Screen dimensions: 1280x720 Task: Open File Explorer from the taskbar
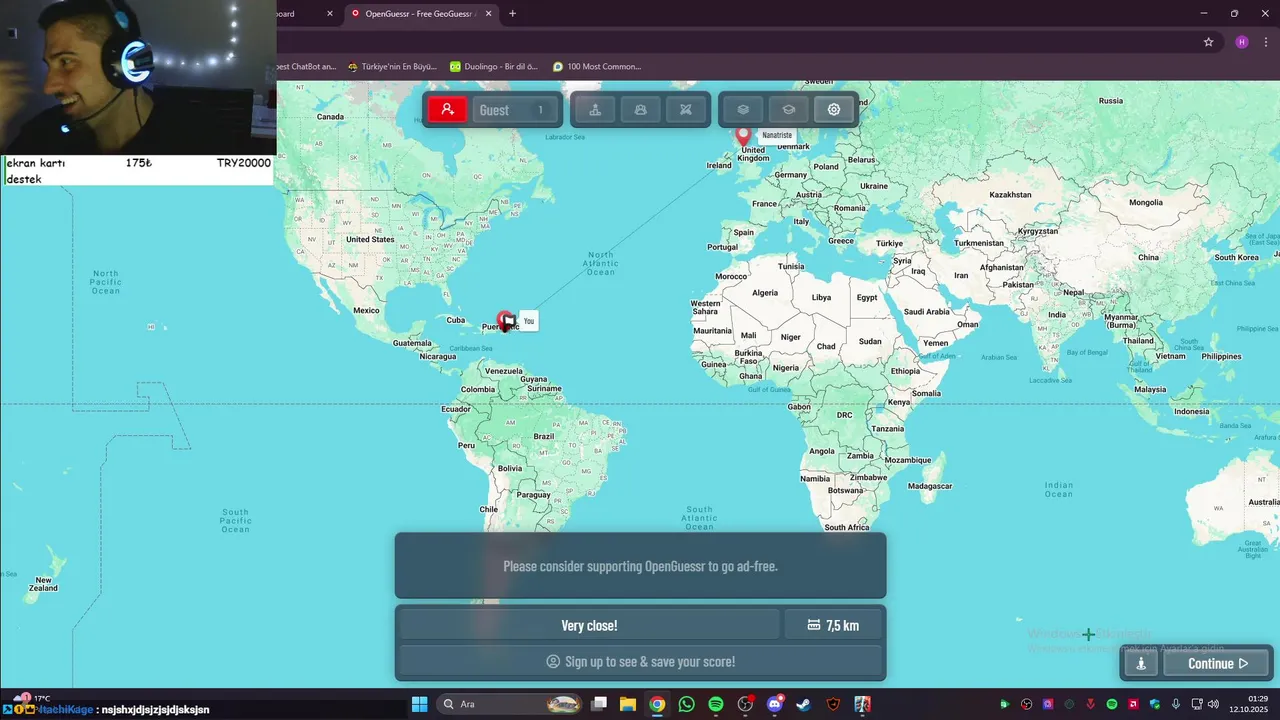tap(628, 704)
